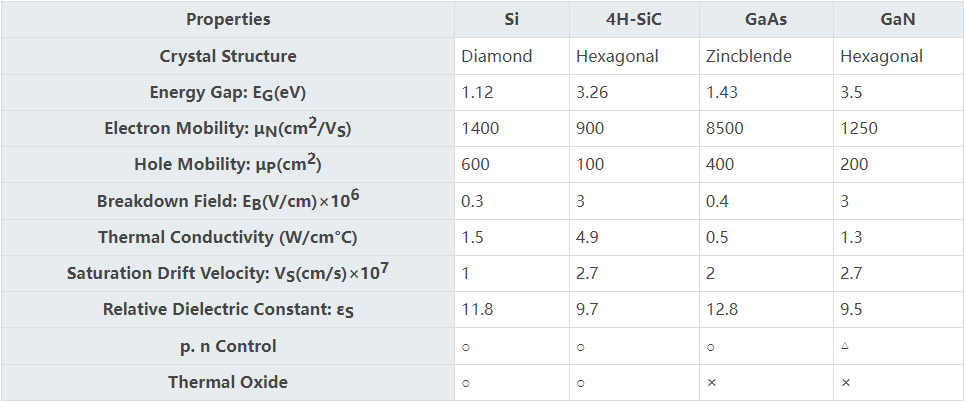Click the GaN cross mark in Thermal Oxide row
The image size is (965, 402).
click(x=845, y=382)
